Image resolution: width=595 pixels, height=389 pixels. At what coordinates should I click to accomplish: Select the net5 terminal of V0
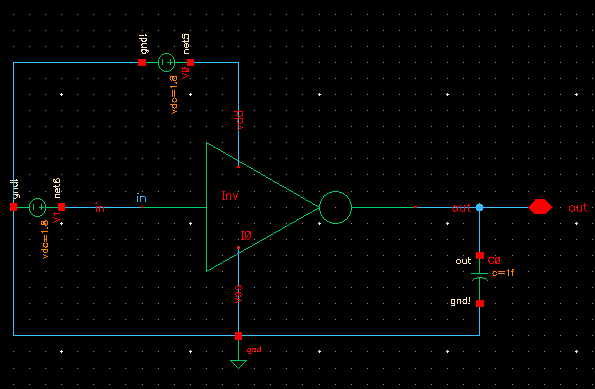190,63
